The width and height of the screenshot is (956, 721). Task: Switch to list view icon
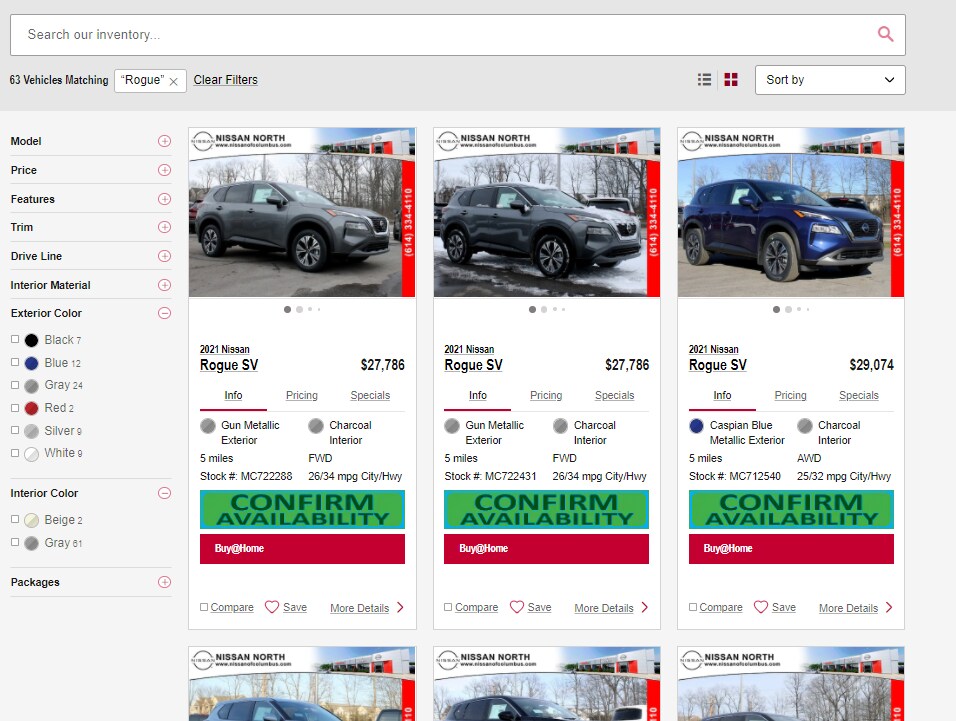pyautogui.click(x=704, y=80)
